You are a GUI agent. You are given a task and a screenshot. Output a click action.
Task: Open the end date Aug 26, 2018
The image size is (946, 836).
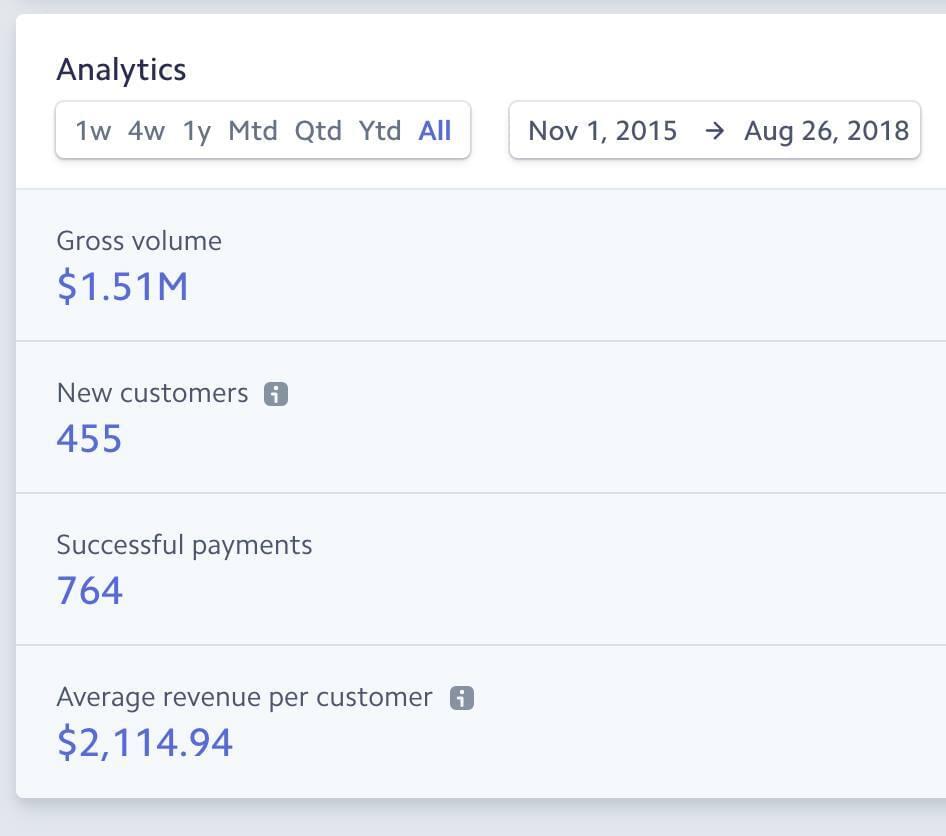pyautogui.click(x=826, y=131)
